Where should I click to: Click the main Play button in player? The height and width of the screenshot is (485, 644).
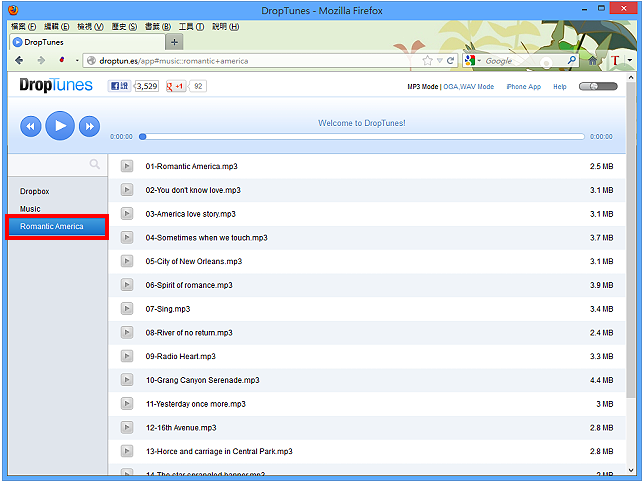point(60,126)
